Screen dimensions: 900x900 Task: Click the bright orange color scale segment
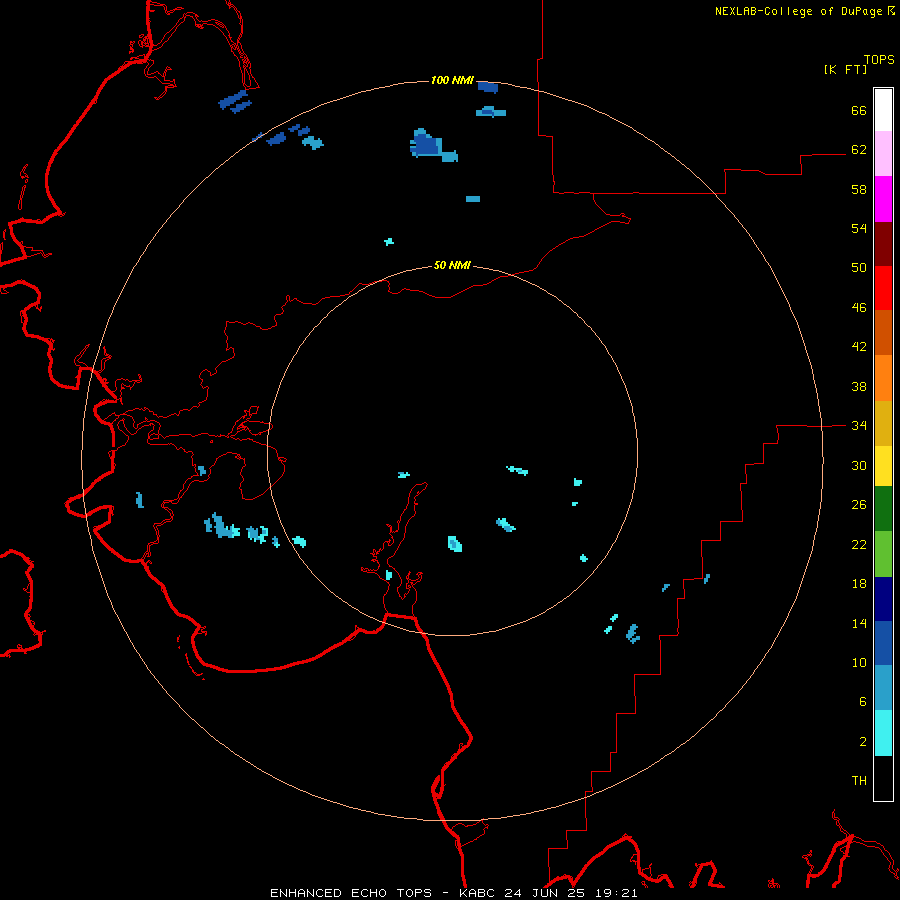click(x=883, y=378)
